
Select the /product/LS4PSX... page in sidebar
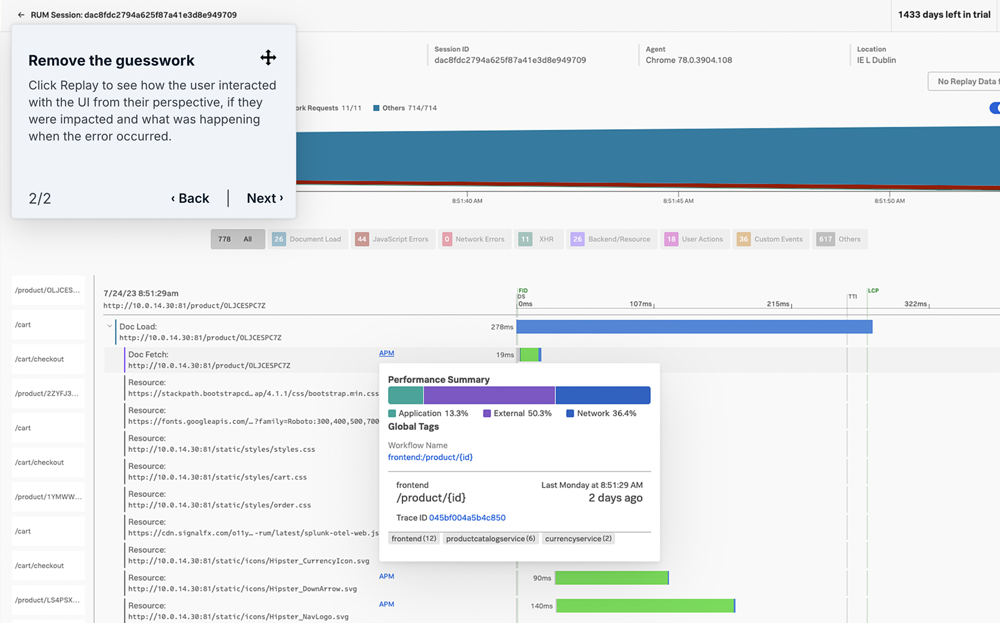click(x=48, y=600)
